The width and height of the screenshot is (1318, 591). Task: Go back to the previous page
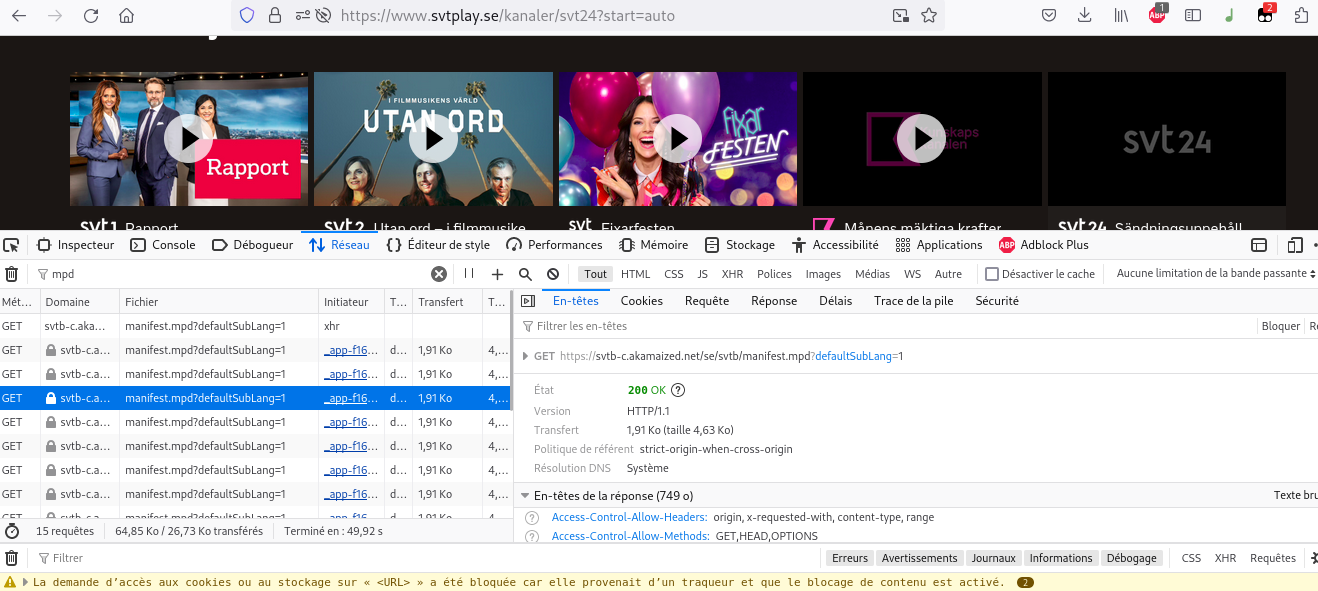[x=19, y=16]
